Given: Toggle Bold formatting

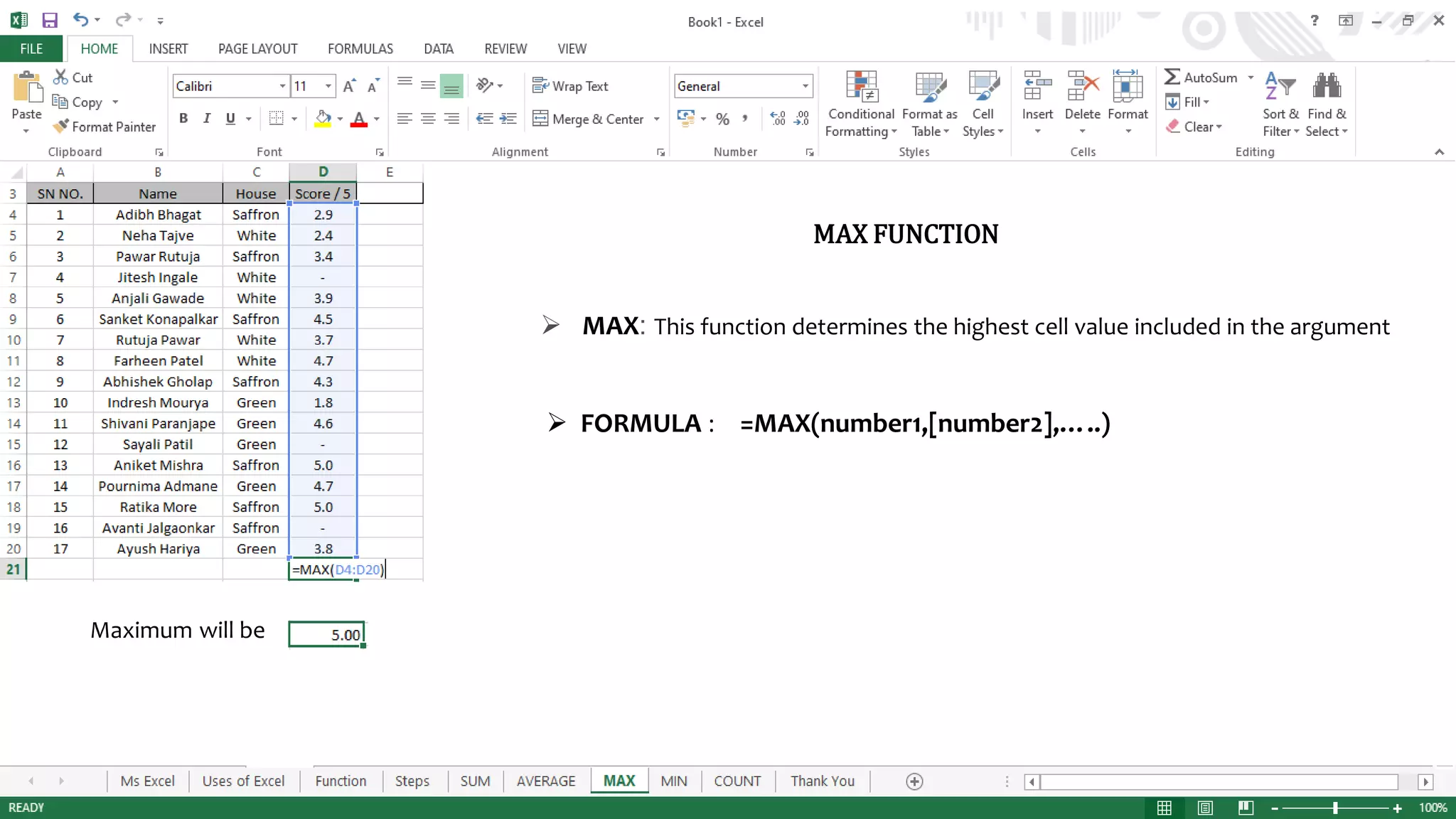Looking at the screenshot, I should point(183,119).
